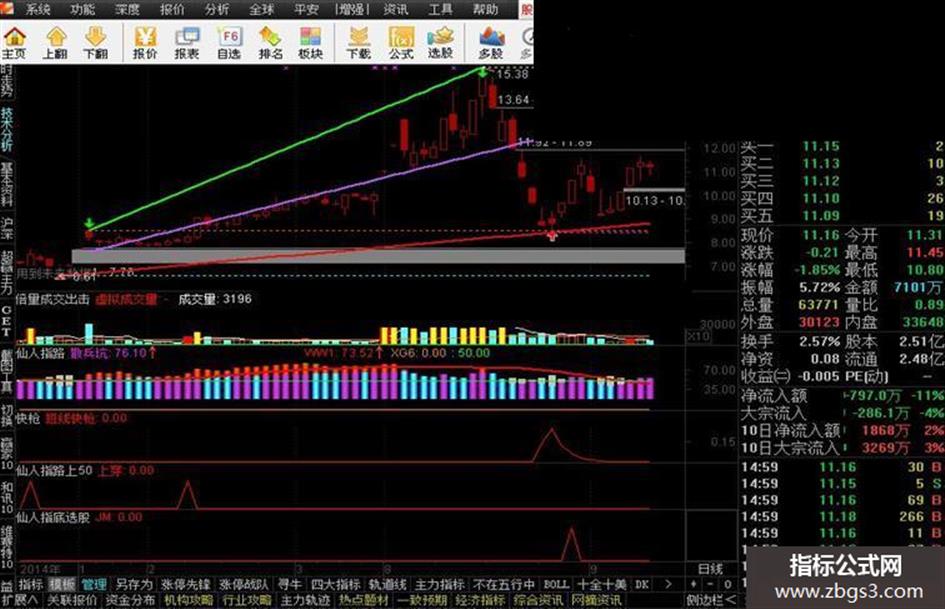Launch the 选股 stock picker icon

click(441, 43)
